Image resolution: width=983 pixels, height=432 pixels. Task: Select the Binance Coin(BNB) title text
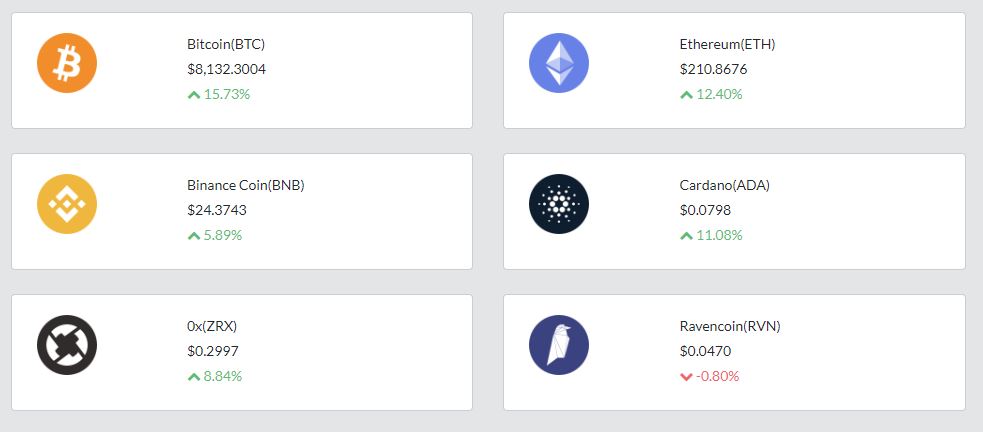coord(246,186)
